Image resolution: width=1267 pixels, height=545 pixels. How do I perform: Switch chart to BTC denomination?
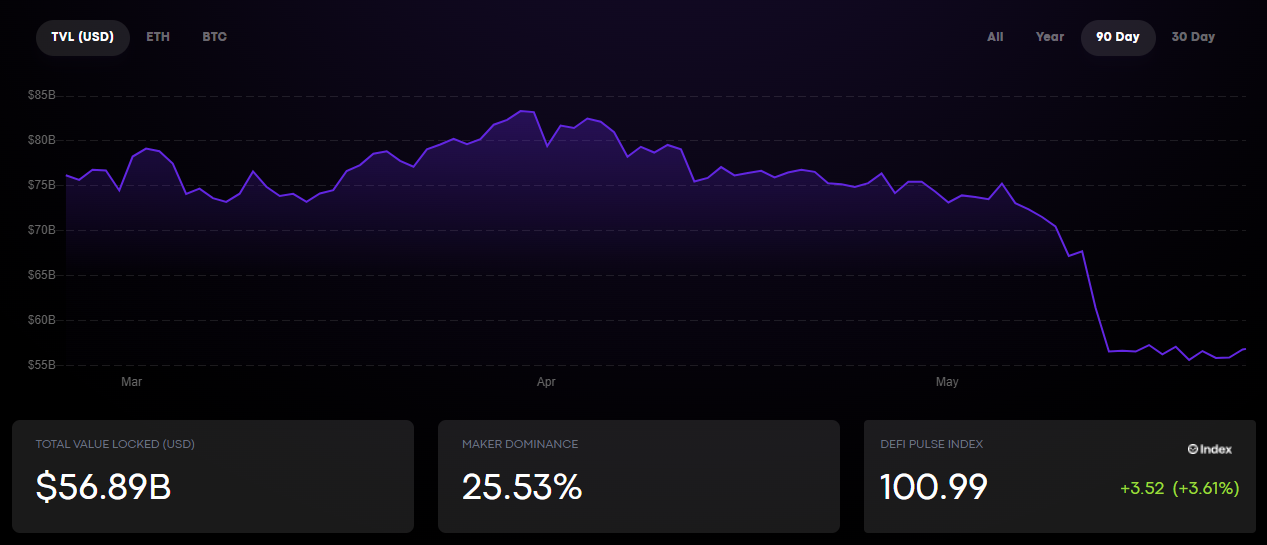[214, 37]
